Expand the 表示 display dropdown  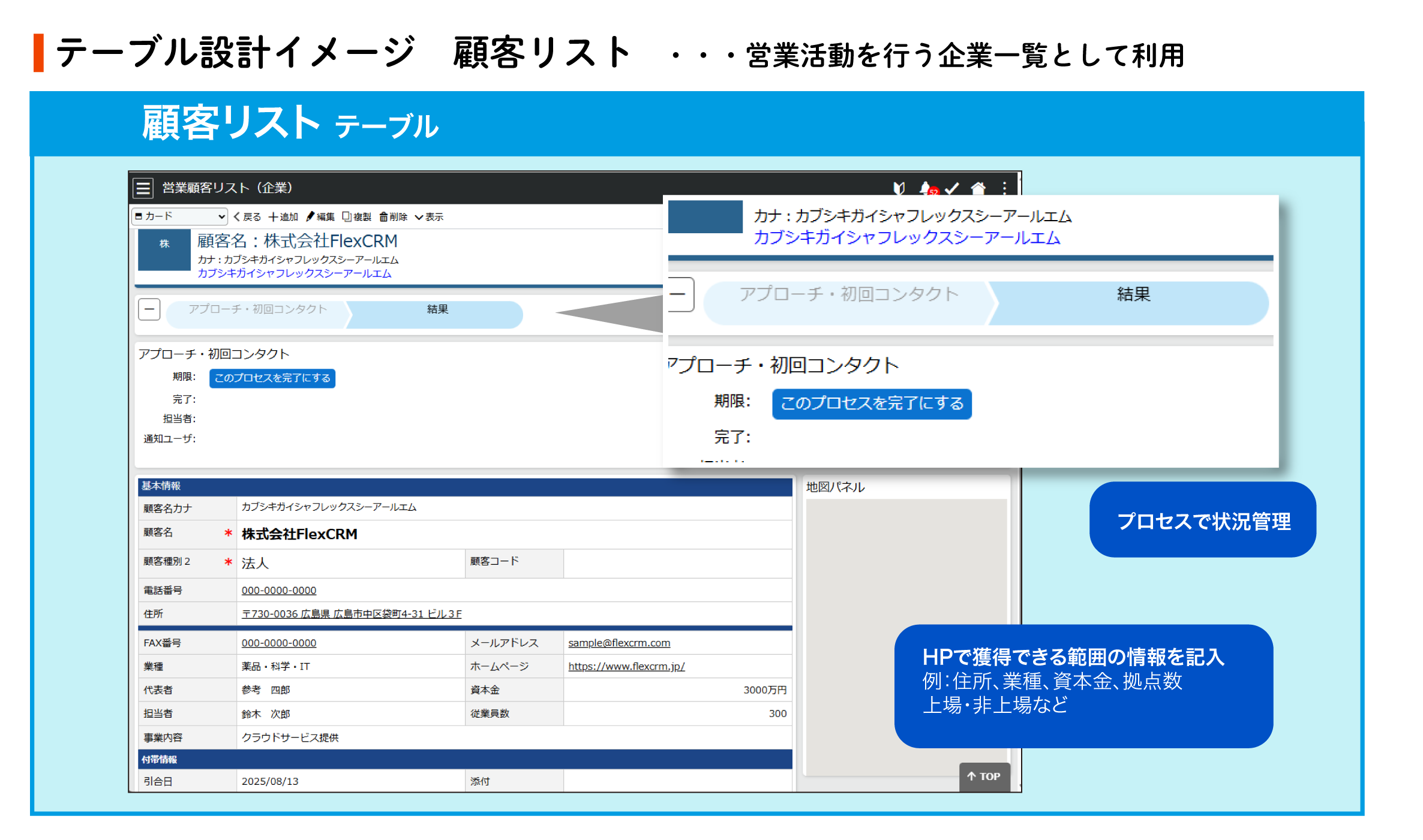(x=429, y=216)
